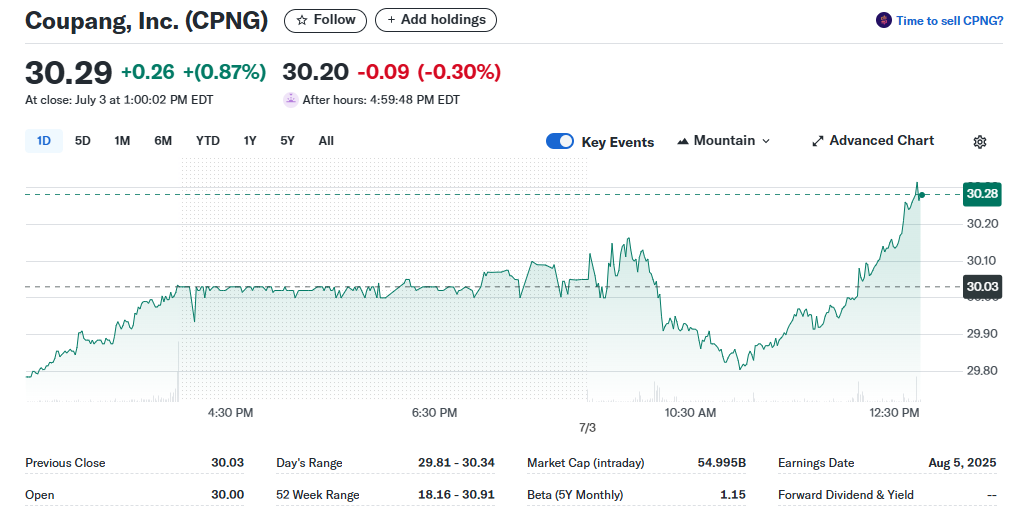Choose the YTD range tab
Screen dimensions: 1022x521
pos(208,141)
